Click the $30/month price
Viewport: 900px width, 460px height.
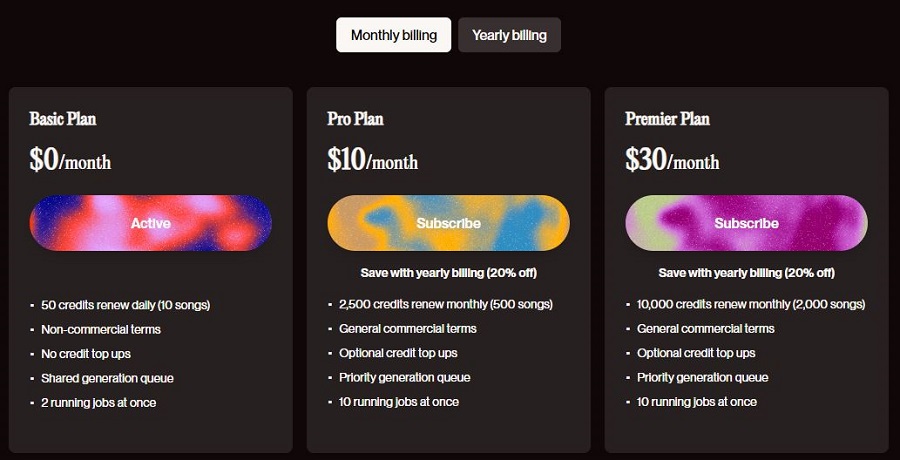click(672, 160)
